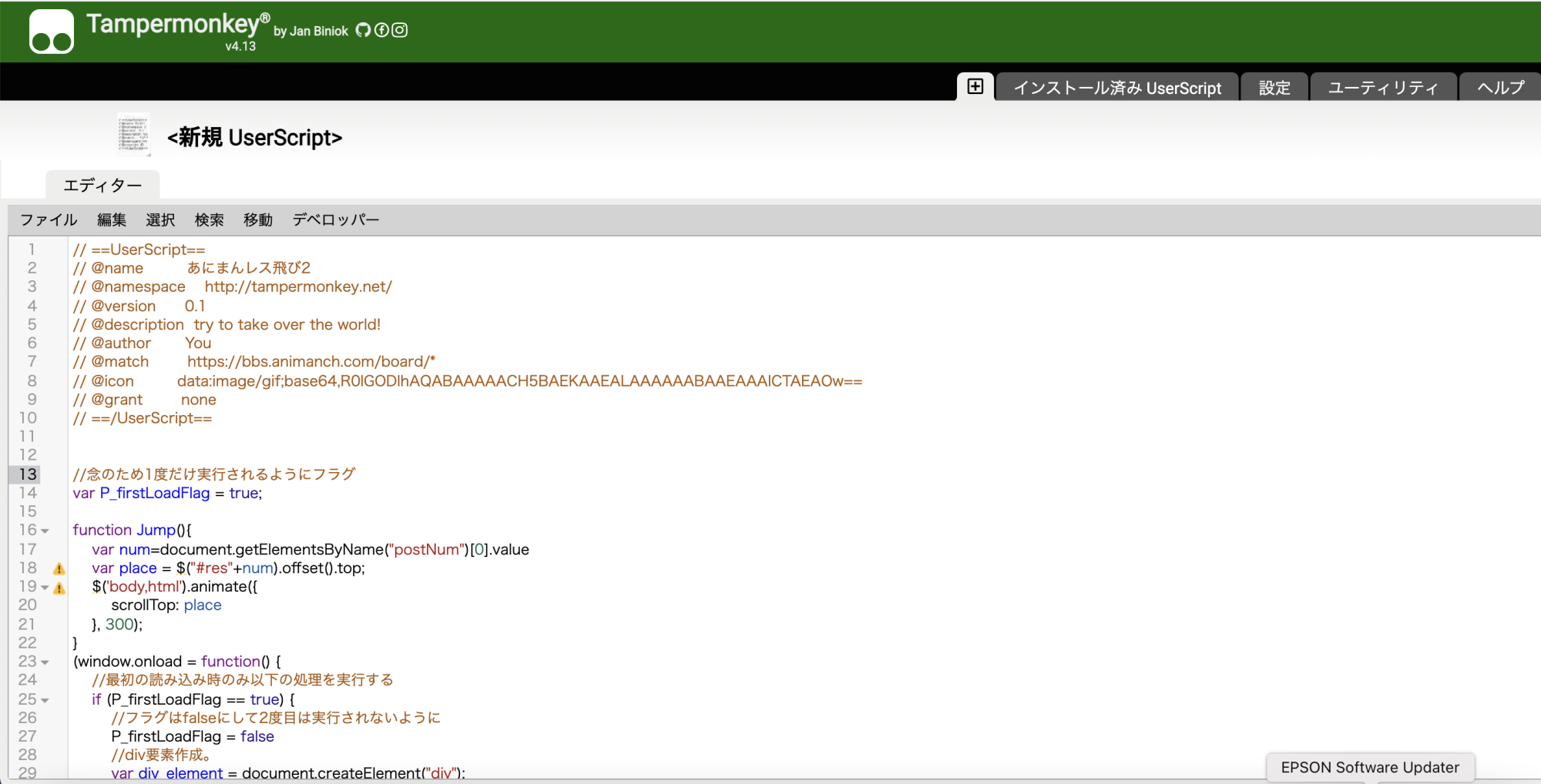Click 'var div_element' on line 29
1541x784 pixels.
pos(167,773)
